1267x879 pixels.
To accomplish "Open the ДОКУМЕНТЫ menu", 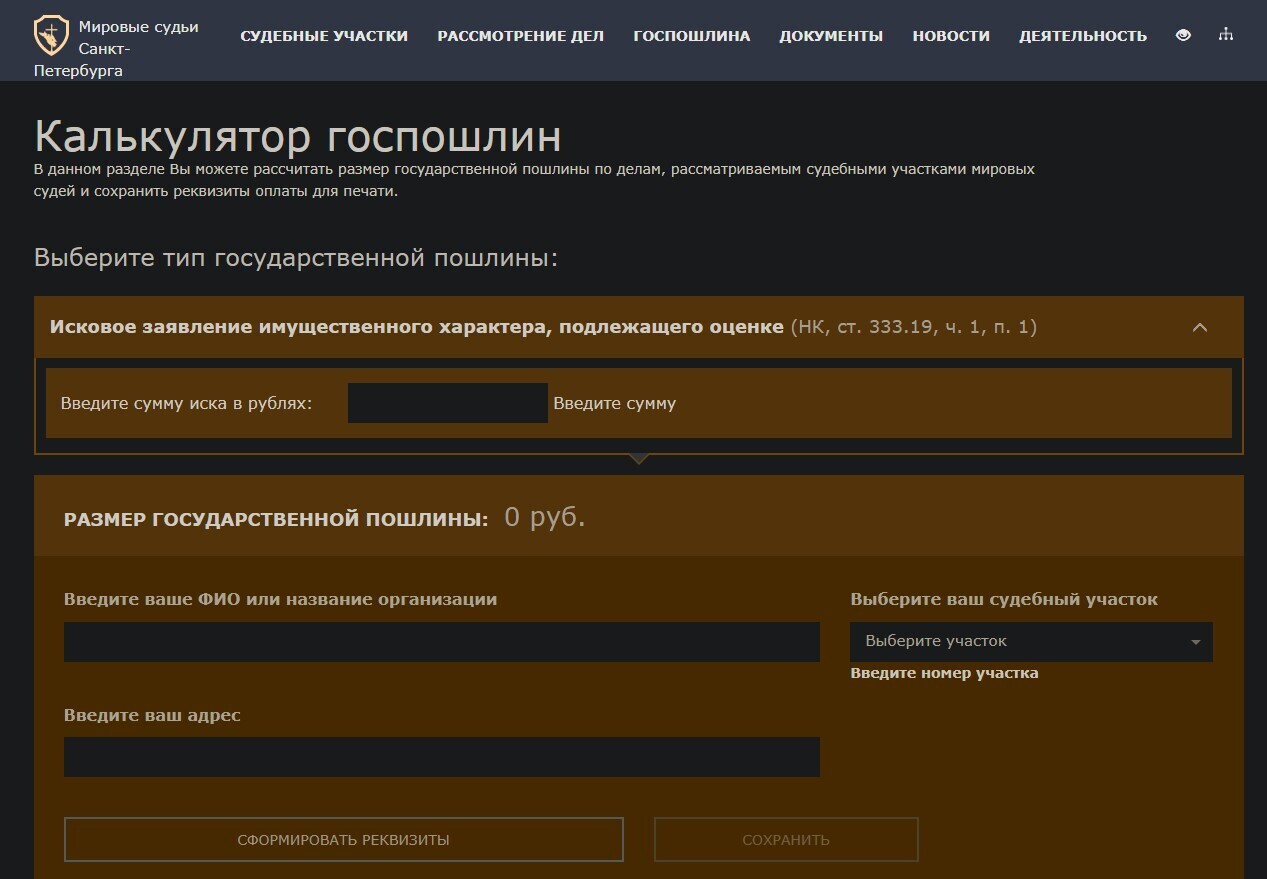I will point(831,36).
